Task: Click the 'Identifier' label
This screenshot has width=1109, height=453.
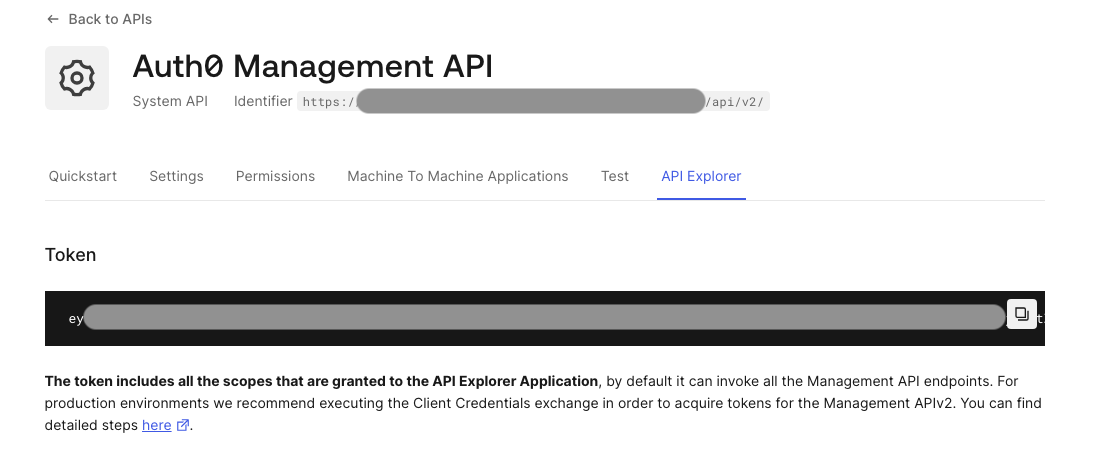Action: pyautogui.click(x=263, y=101)
